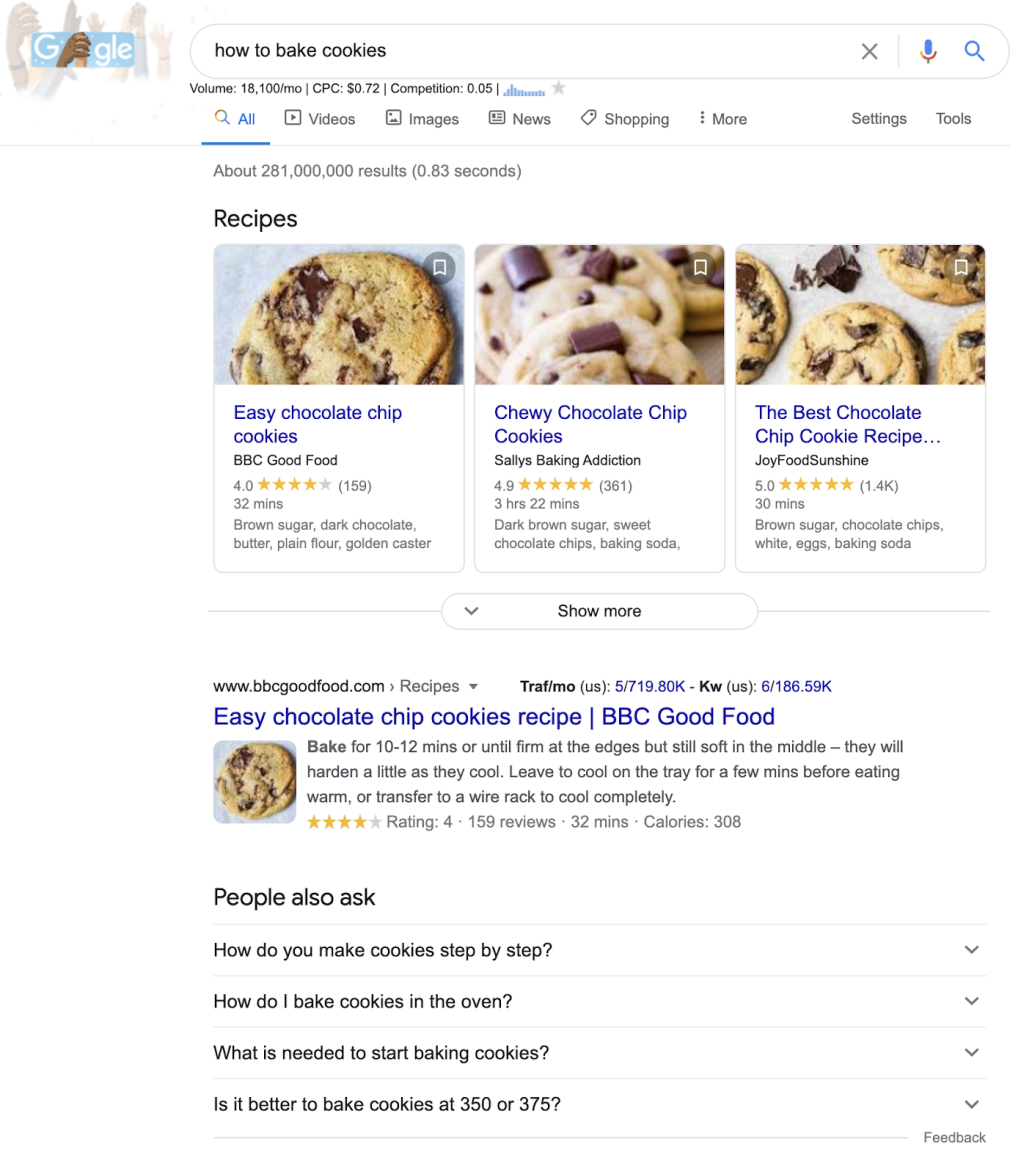Click the Google doodle logo
The width and height of the screenshot is (1010, 1174).
click(x=83, y=48)
